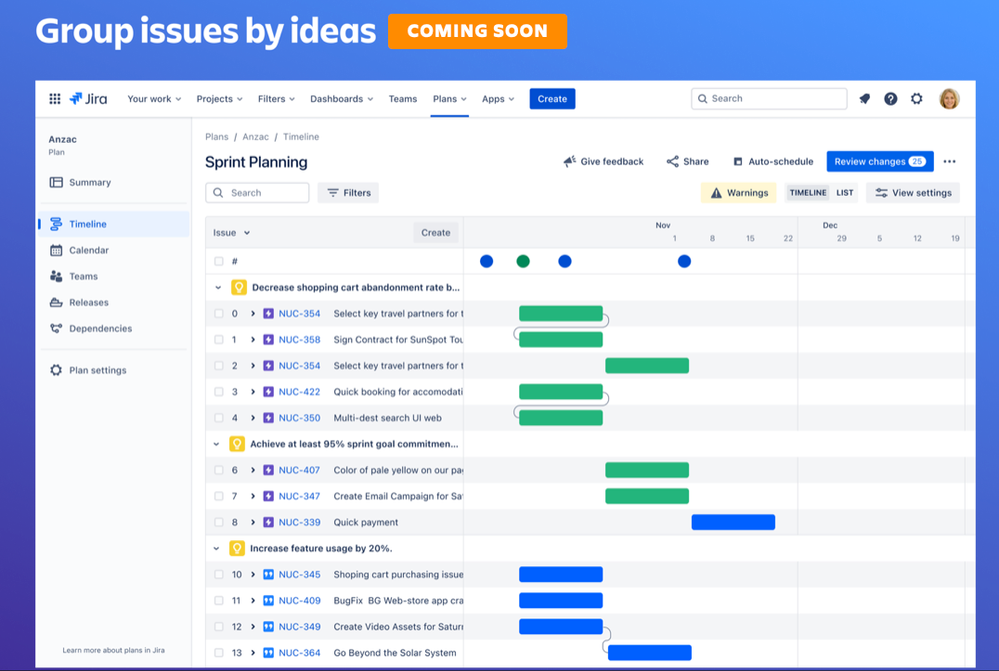Image resolution: width=999 pixels, height=671 pixels.
Task: Tick the checkbox for NUC-350 row
Action: 219,418
